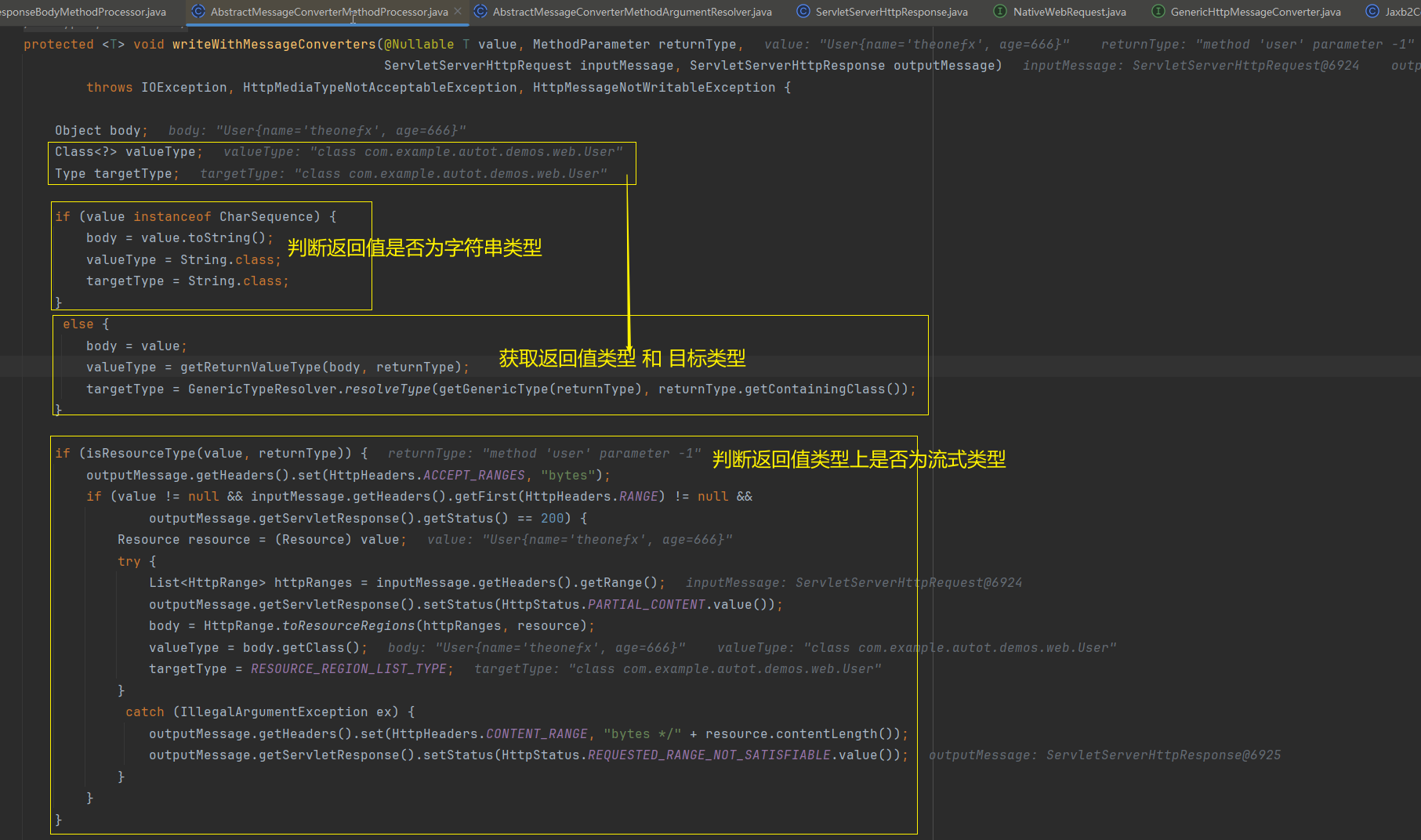Click IllegalArgumentException in catch clause
This screenshot has width=1421, height=840.
pyautogui.click(x=274, y=712)
